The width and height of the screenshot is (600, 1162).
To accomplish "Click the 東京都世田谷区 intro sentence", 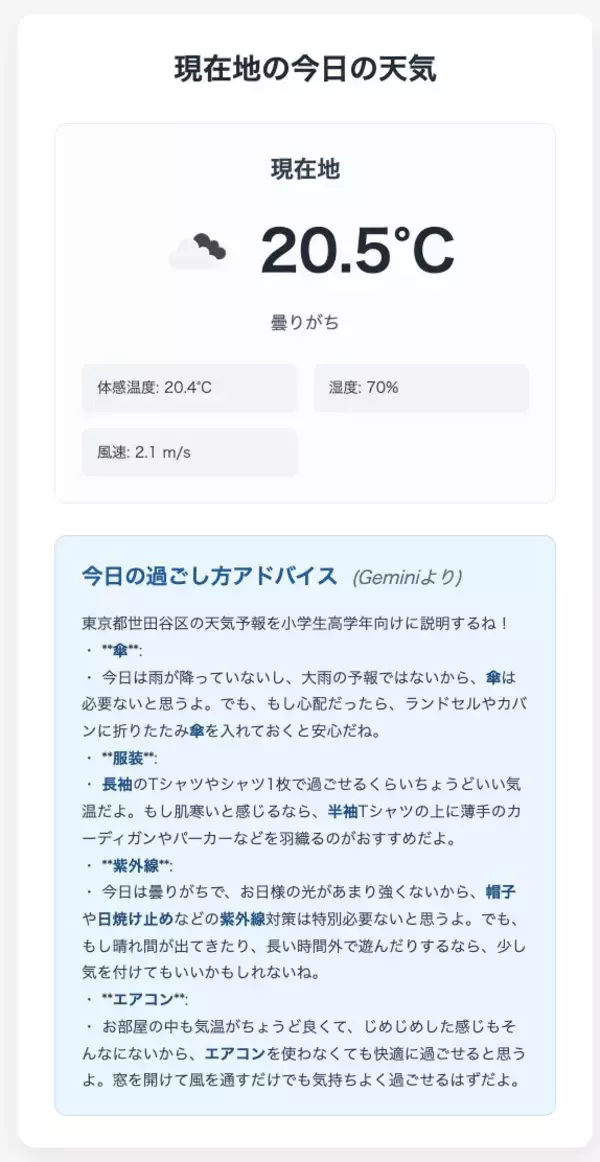I will [296, 623].
